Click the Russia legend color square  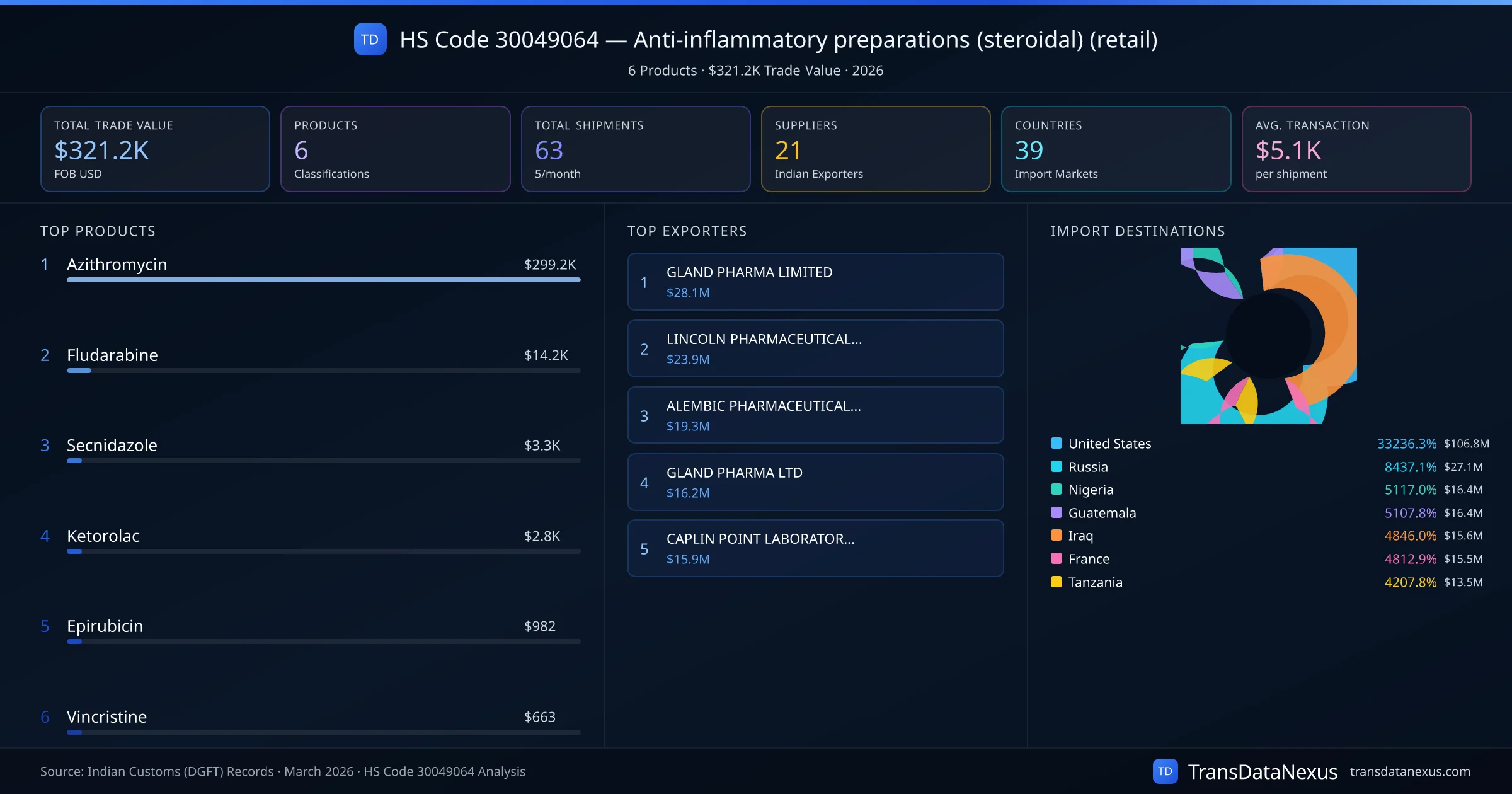point(1057,466)
